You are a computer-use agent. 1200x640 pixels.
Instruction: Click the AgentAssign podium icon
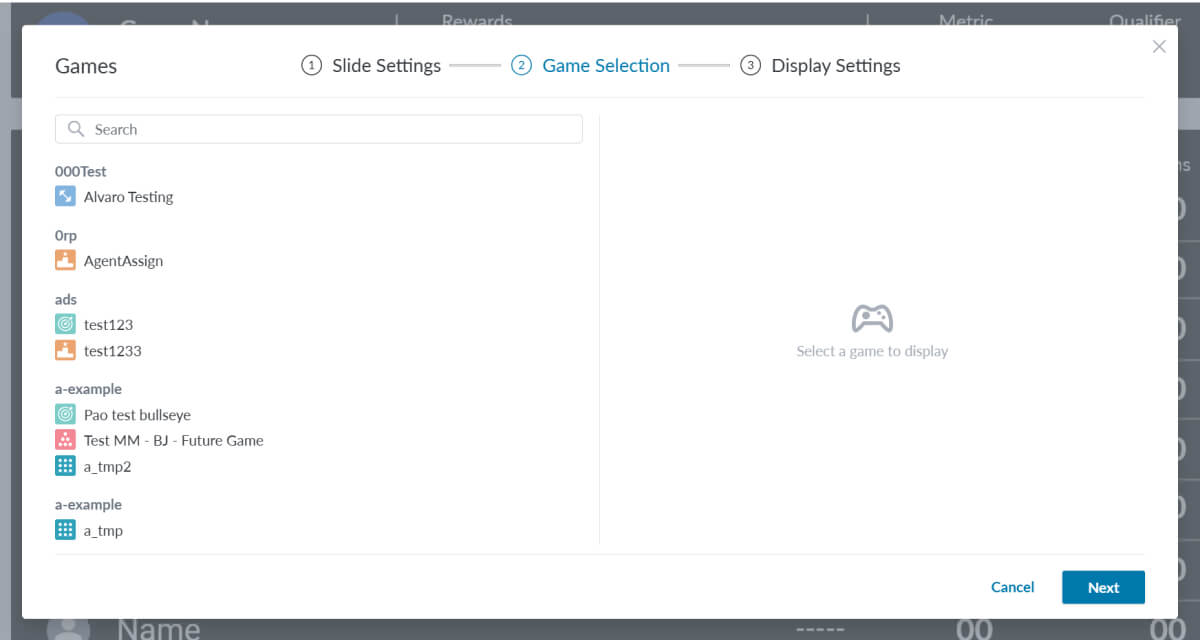point(65,261)
